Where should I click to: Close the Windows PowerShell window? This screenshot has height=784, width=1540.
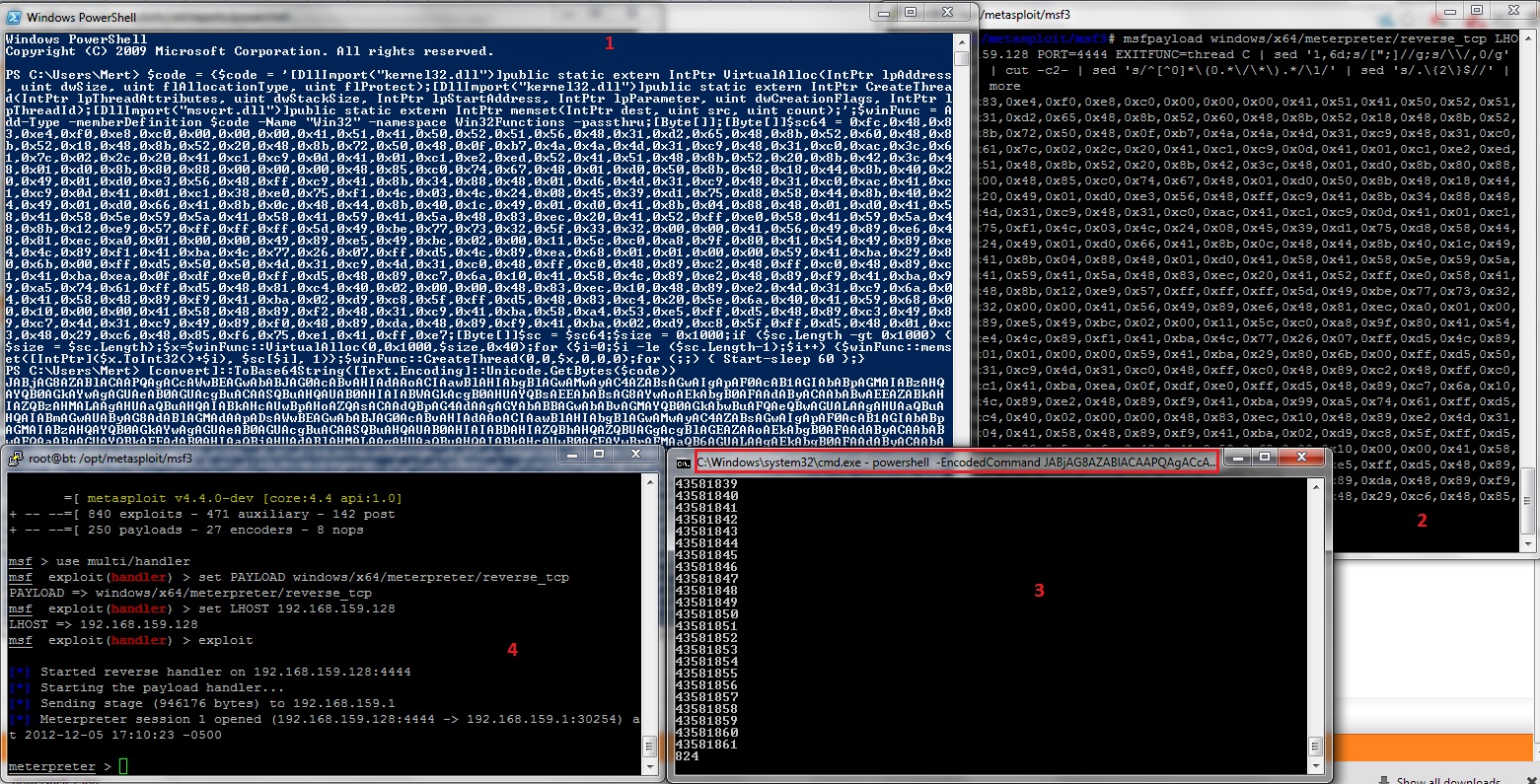(948, 13)
